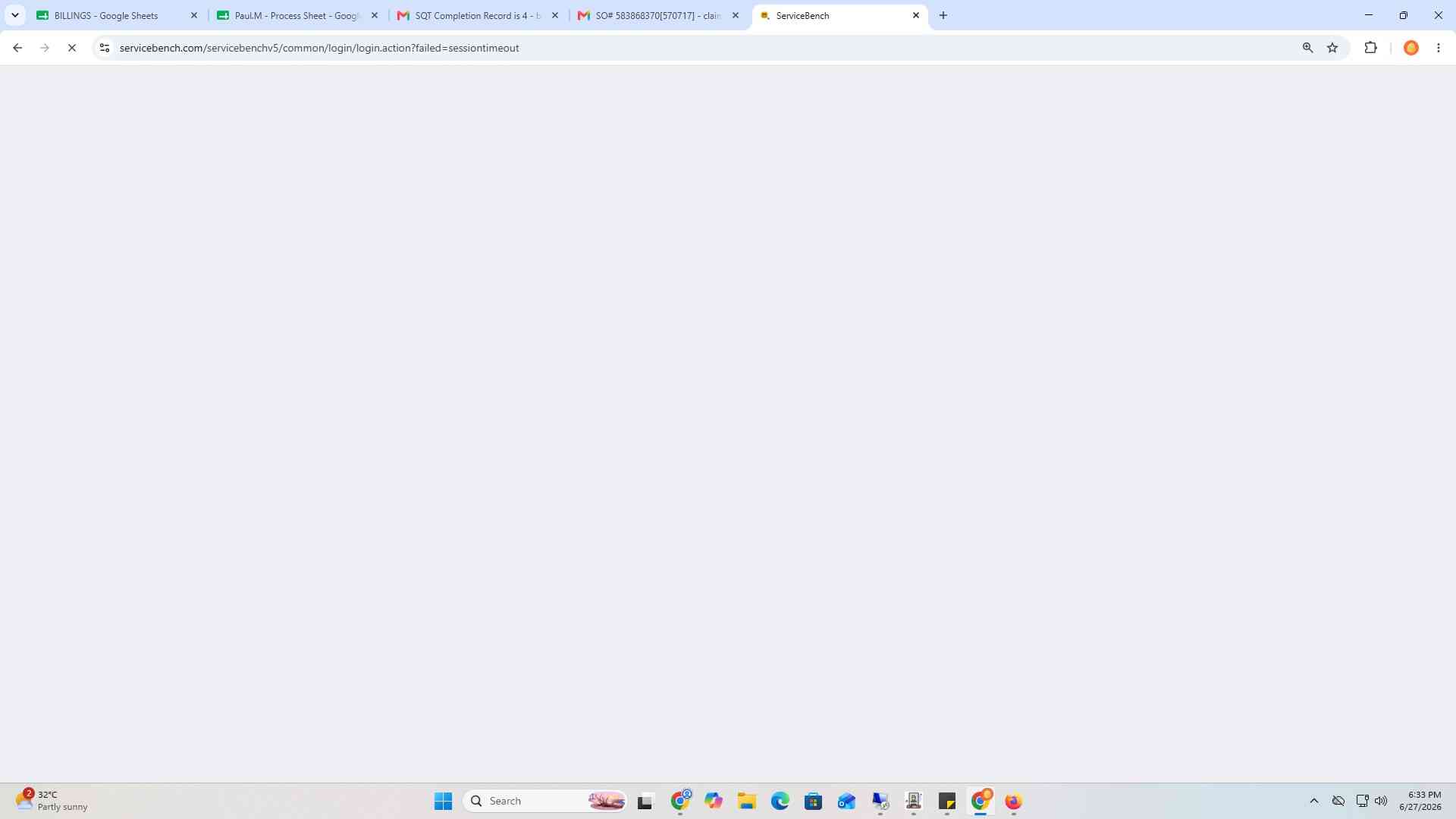Click the servicebench.com address bar URL
1456x819 pixels.
point(319,48)
